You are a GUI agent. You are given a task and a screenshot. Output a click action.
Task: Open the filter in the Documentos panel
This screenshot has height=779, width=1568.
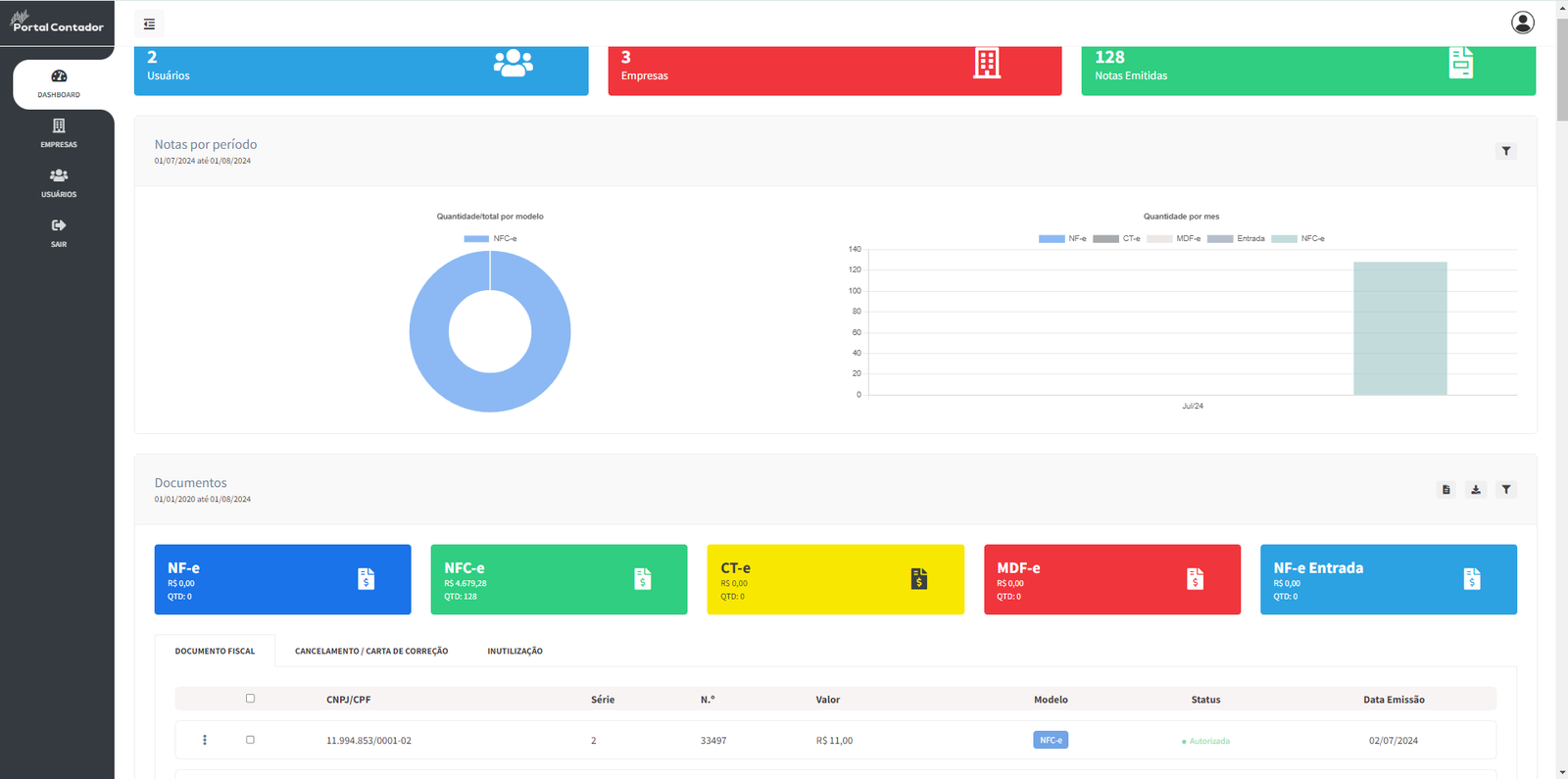(x=1506, y=490)
